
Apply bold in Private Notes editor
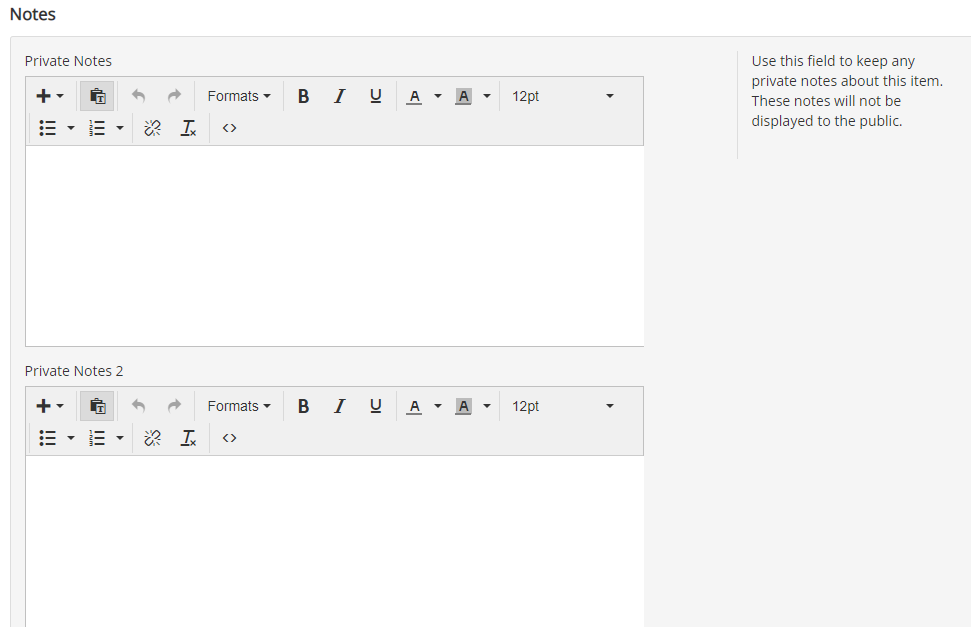pyautogui.click(x=303, y=96)
